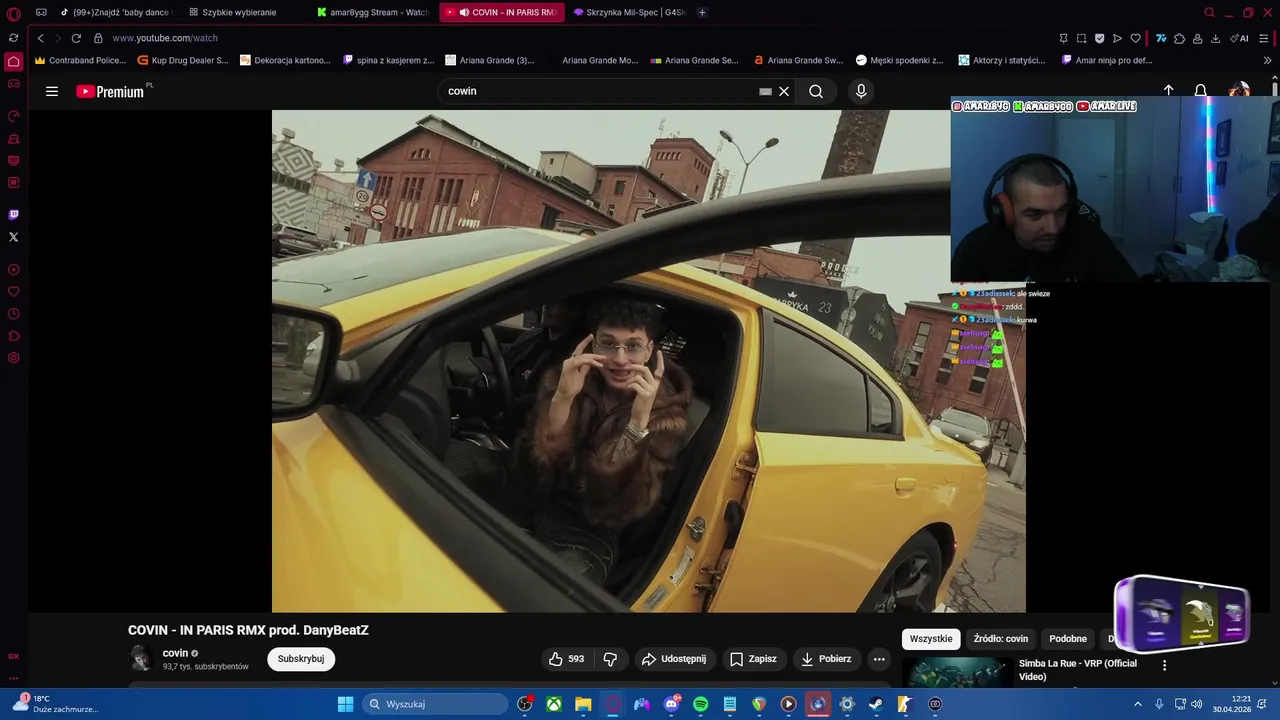The image size is (1280, 720).
Task: Open YouTube notifications bell
Action: [1201, 91]
